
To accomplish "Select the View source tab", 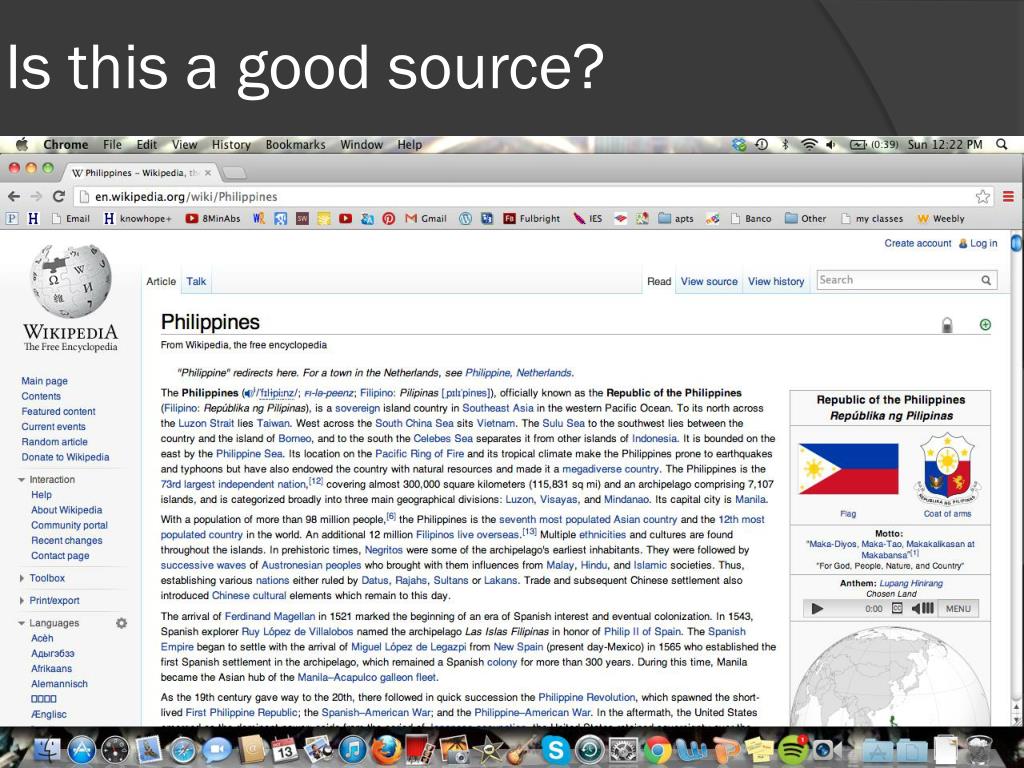I will 709,281.
